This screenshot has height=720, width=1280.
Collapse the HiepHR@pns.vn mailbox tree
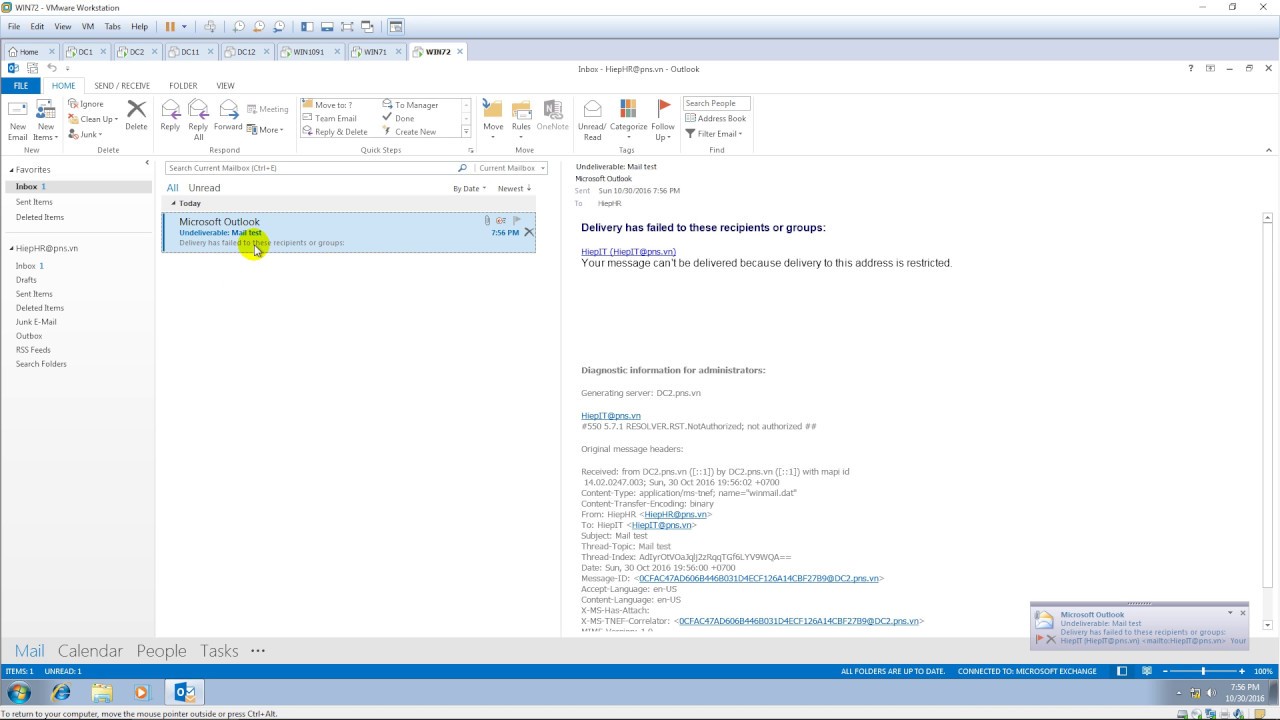11,248
